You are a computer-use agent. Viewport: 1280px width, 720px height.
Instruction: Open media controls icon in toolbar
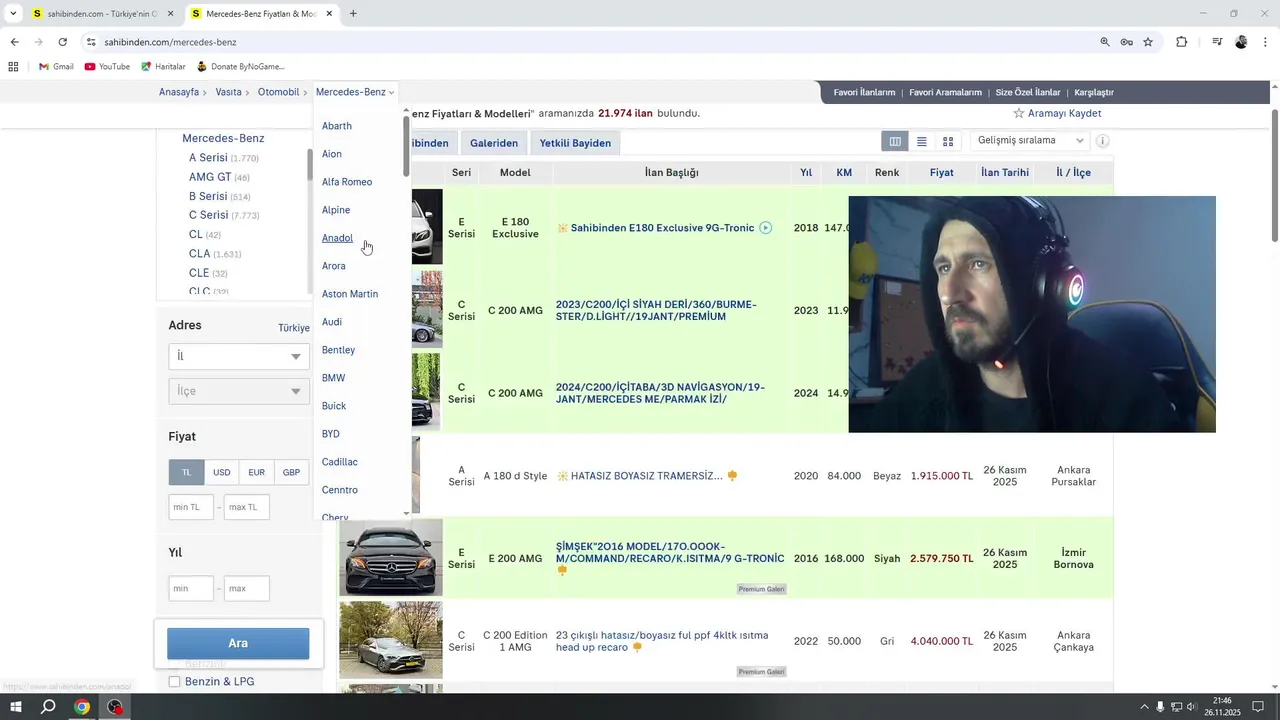(1217, 42)
